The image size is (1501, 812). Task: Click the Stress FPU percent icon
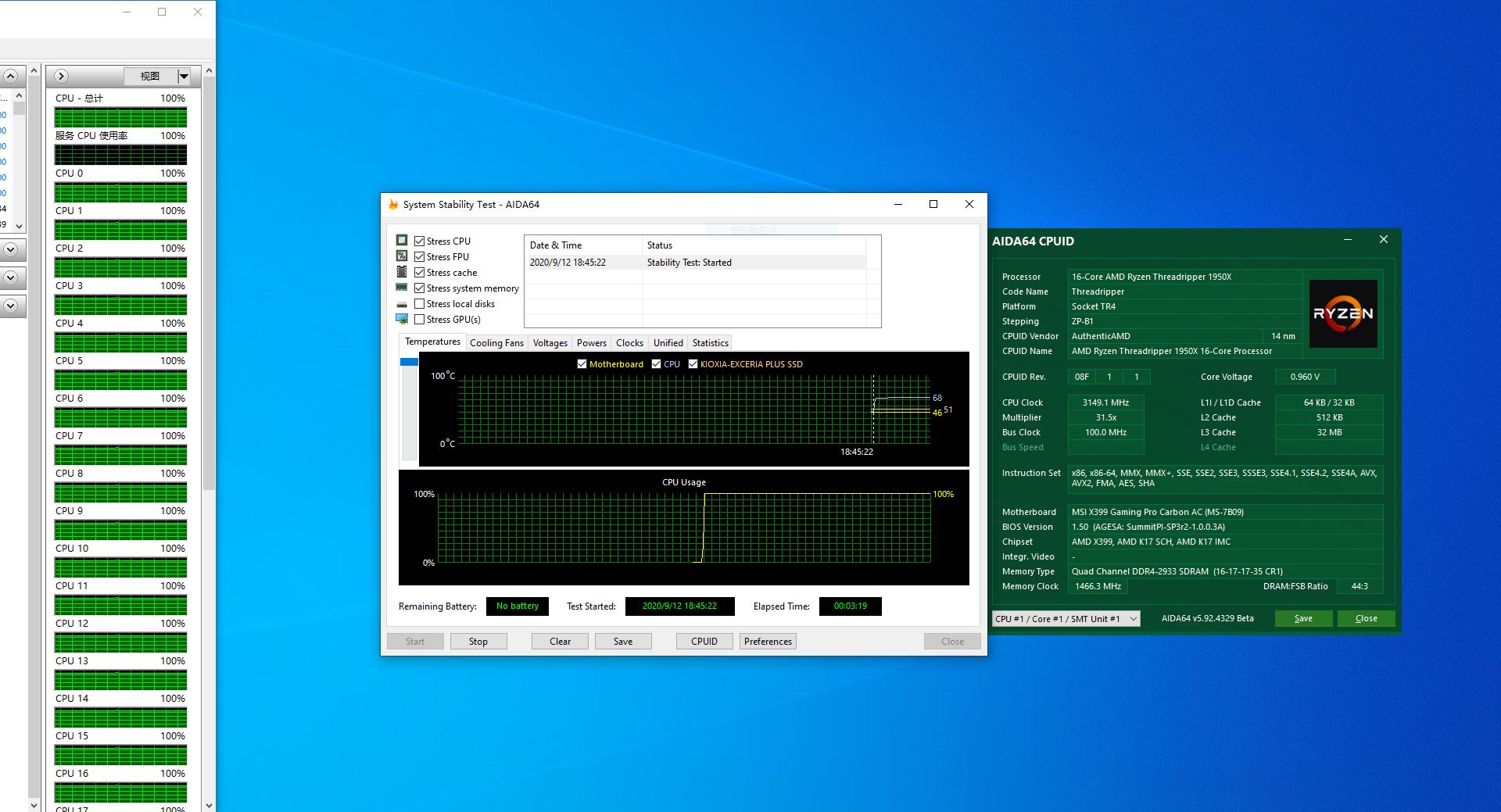coord(402,256)
